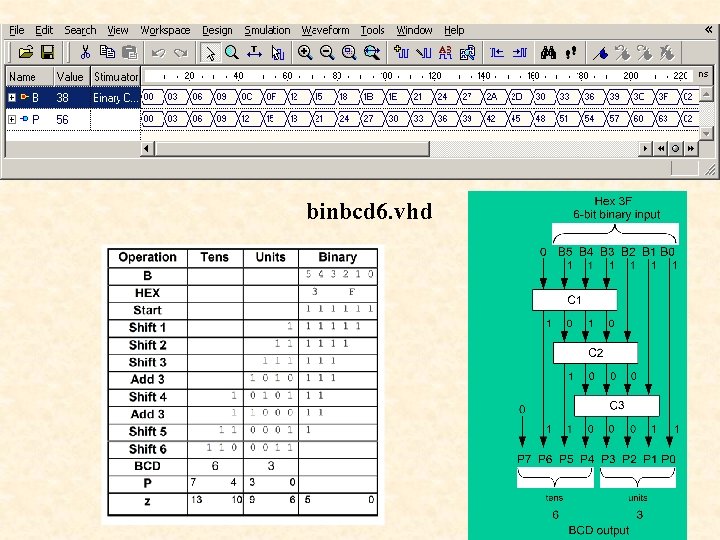This screenshot has height=540, width=720.
Task: Open the Simulation menu
Action: tap(267, 30)
